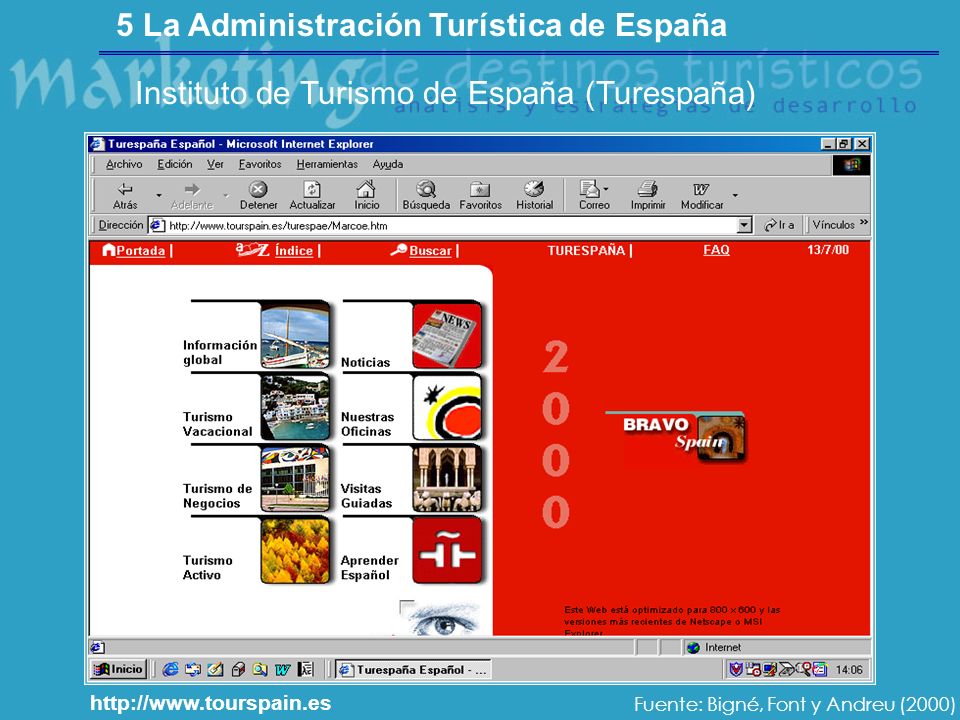The image size is (960, 720).
Task: Click the Nuestras Oficinas text label
Action: [x=367, y=424]
